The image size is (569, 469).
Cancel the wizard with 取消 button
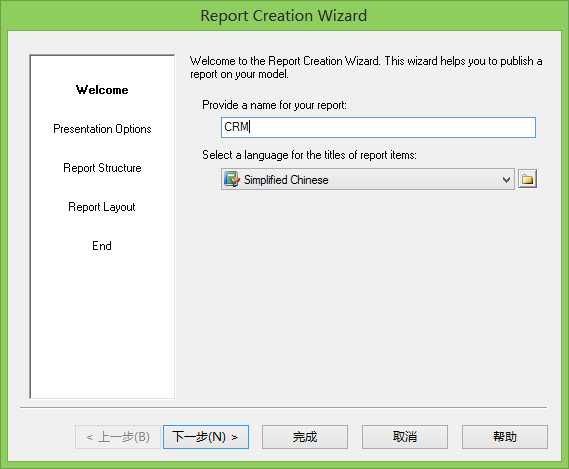tap(405, 437)
